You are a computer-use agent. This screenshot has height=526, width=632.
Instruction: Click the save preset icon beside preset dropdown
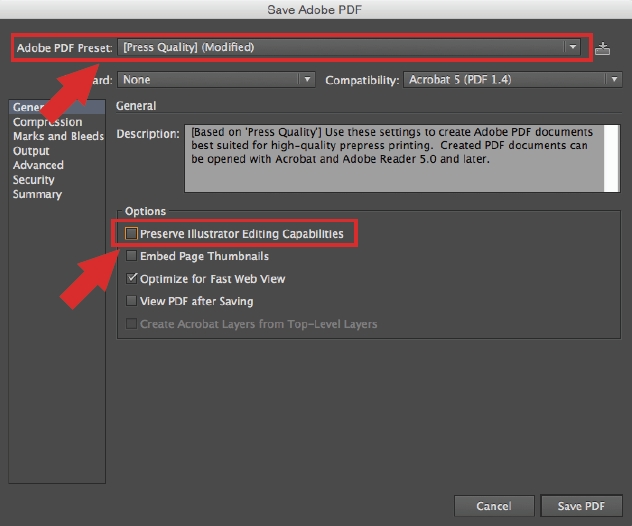click(602, 48)
